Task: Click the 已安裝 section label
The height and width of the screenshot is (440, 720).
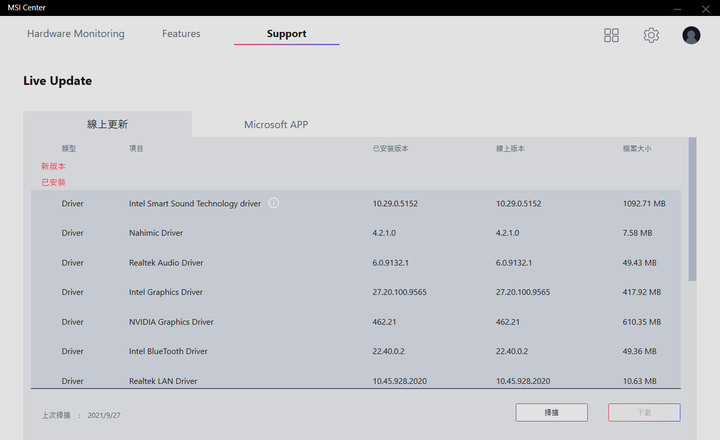Action: click(53, 182)
